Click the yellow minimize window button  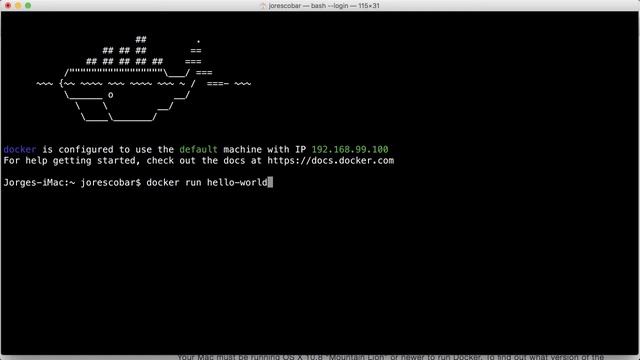point(18,5)
